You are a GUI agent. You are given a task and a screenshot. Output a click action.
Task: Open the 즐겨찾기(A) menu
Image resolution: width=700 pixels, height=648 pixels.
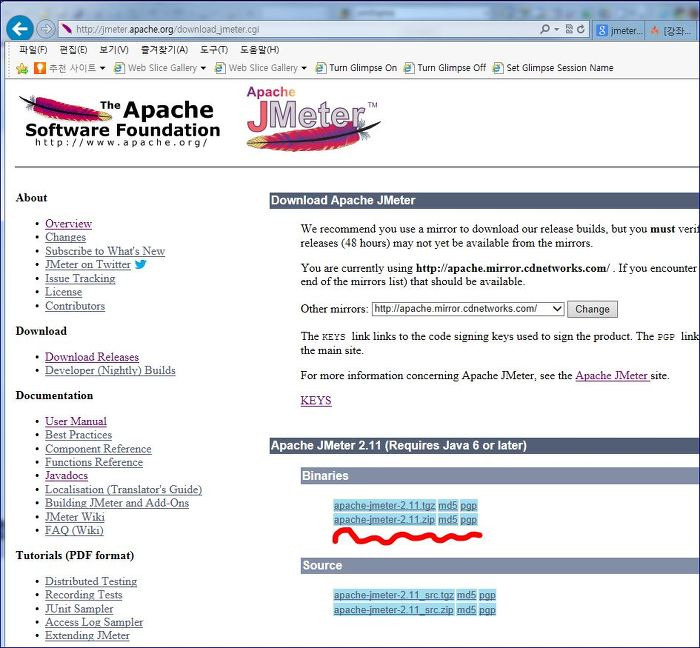tap(164, 50)
